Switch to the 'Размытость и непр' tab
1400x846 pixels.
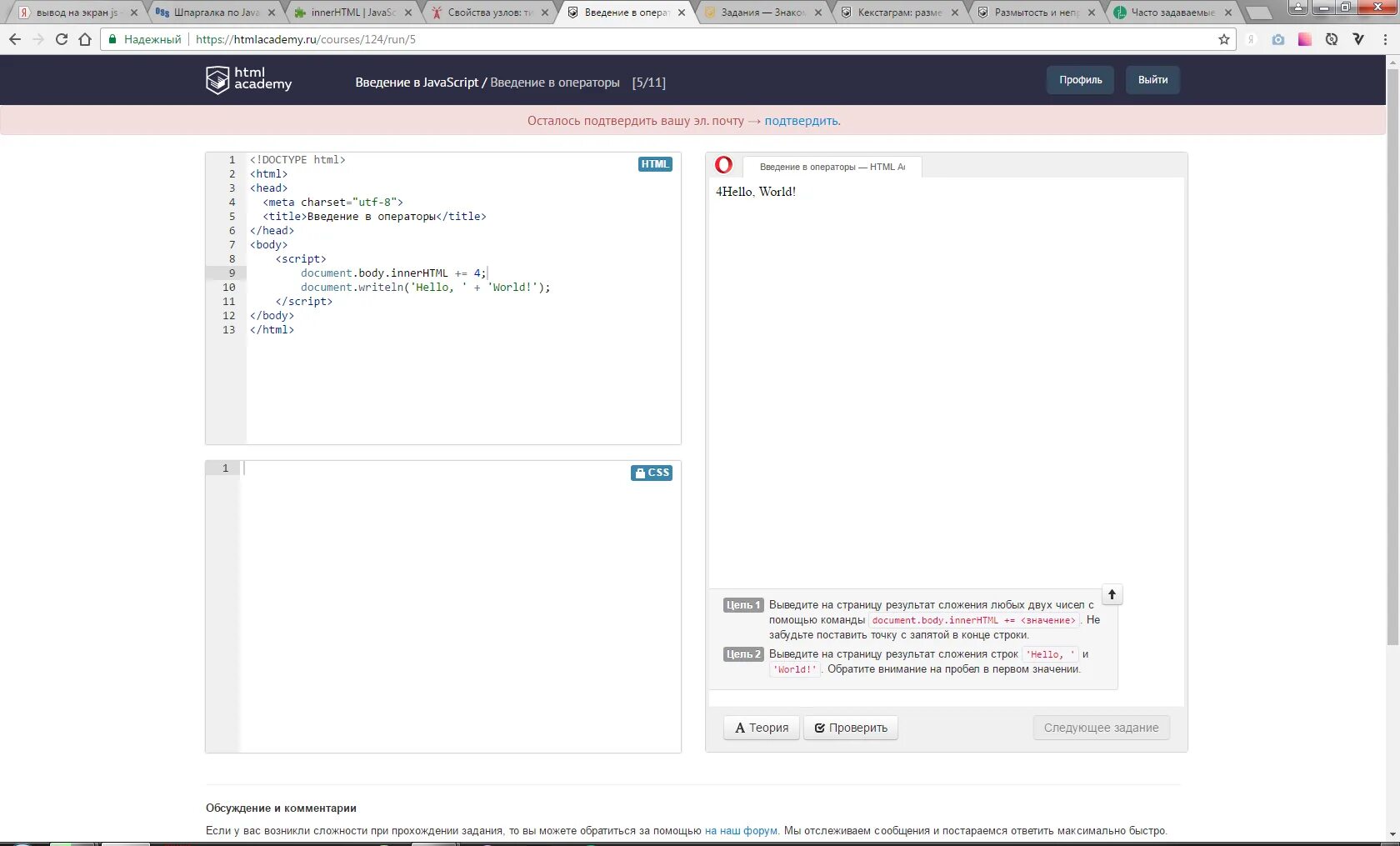(x=1035, y=13)
